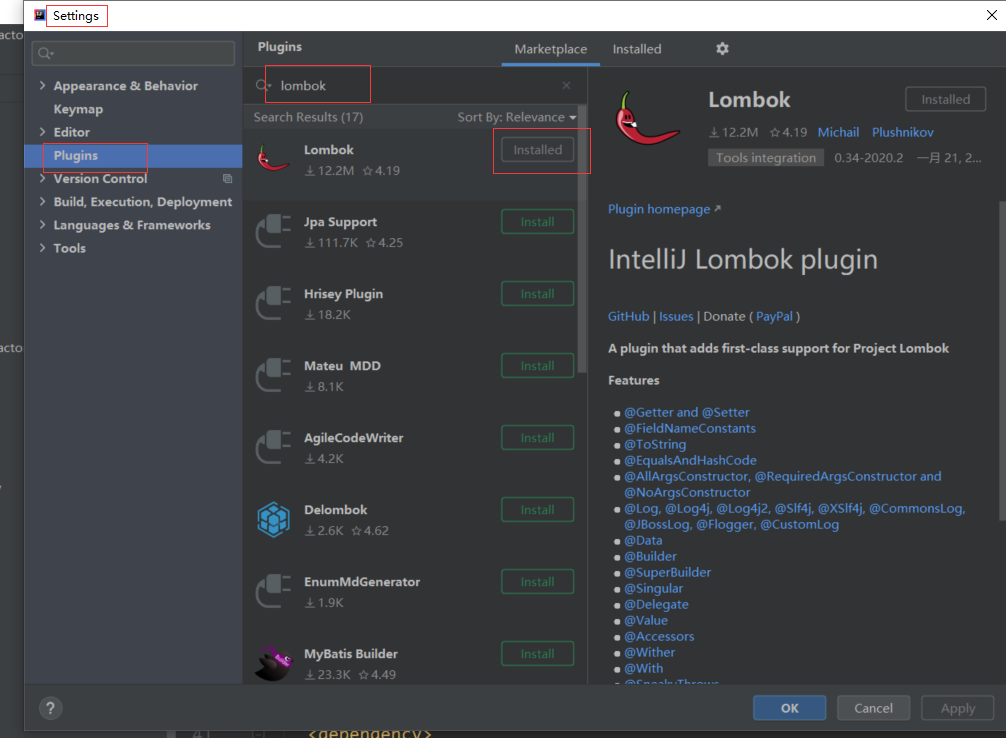Click the EnumMdGenerator plugin icon
Viewport: 1006px width, 738px height.
[273, 591]
